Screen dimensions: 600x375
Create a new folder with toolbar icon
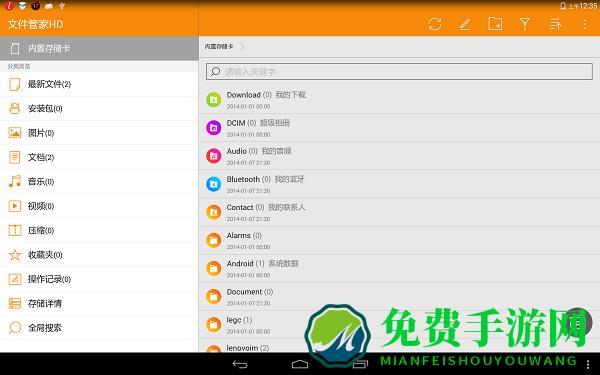point(495,24)
